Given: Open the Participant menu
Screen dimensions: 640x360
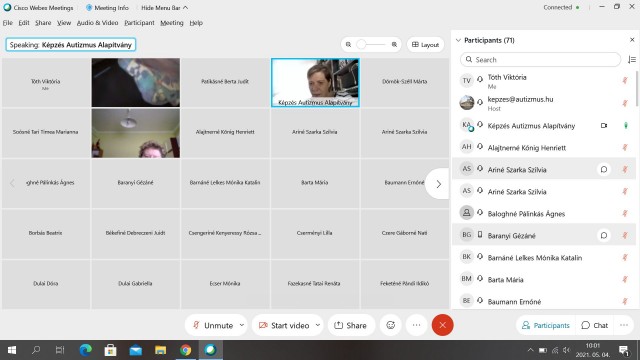Looking at the screenshot, I should point(139,23).
